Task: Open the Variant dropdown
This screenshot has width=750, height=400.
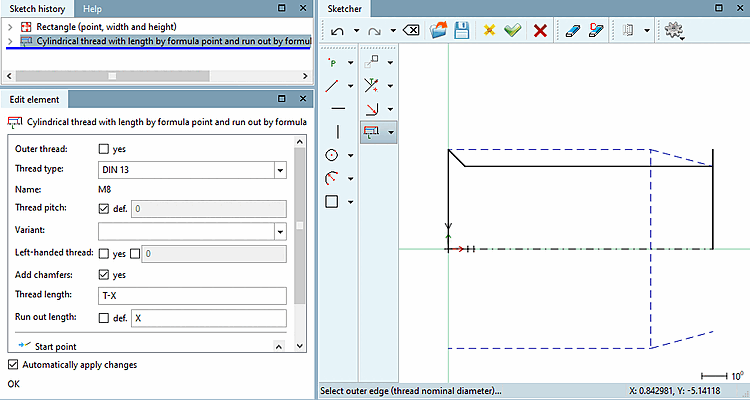Action: click(x=280, y=232)
